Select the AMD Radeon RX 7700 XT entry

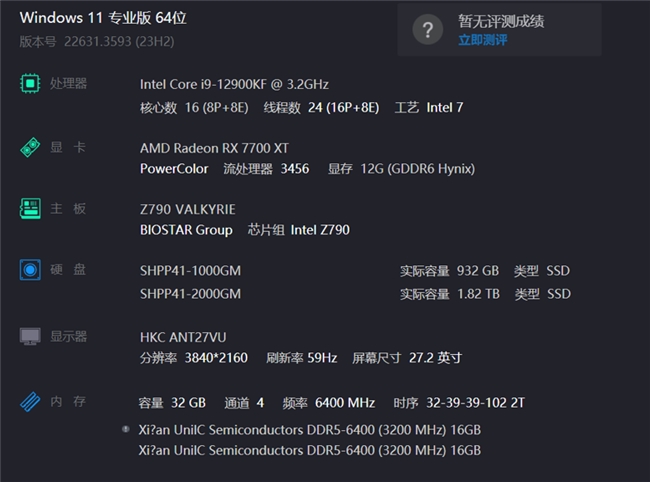tap(214, 148)
